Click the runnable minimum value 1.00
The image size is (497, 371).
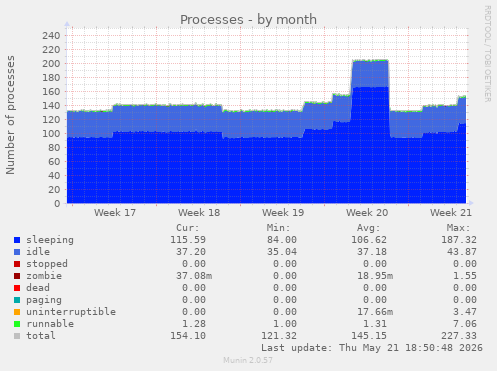coord(284,324)
